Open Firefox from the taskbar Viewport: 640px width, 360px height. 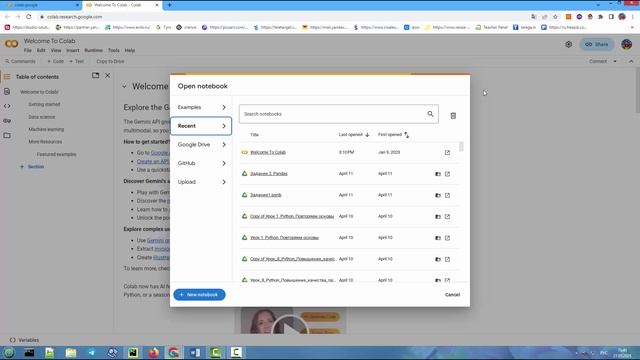click(x=153, y=352)
